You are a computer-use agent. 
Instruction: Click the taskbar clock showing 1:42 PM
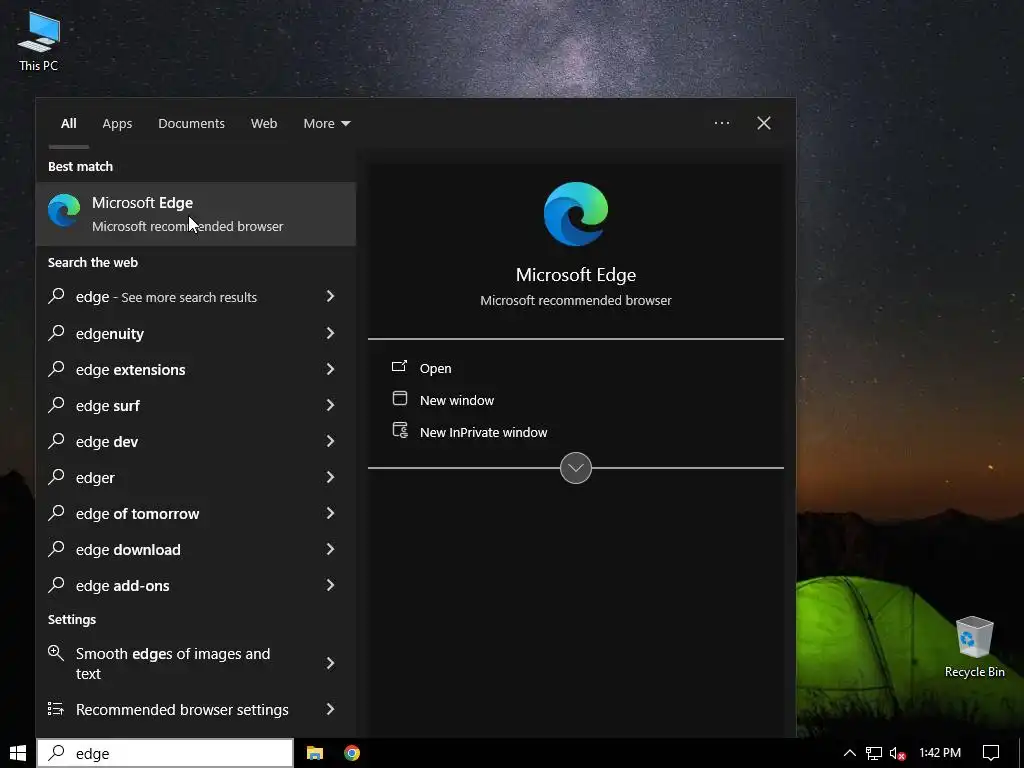point(940,753)
